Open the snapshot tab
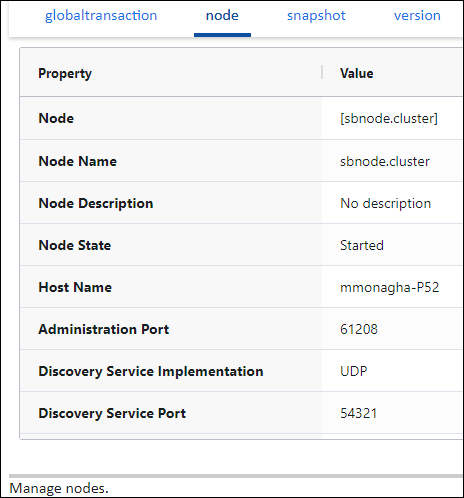 tap(316, 16)
